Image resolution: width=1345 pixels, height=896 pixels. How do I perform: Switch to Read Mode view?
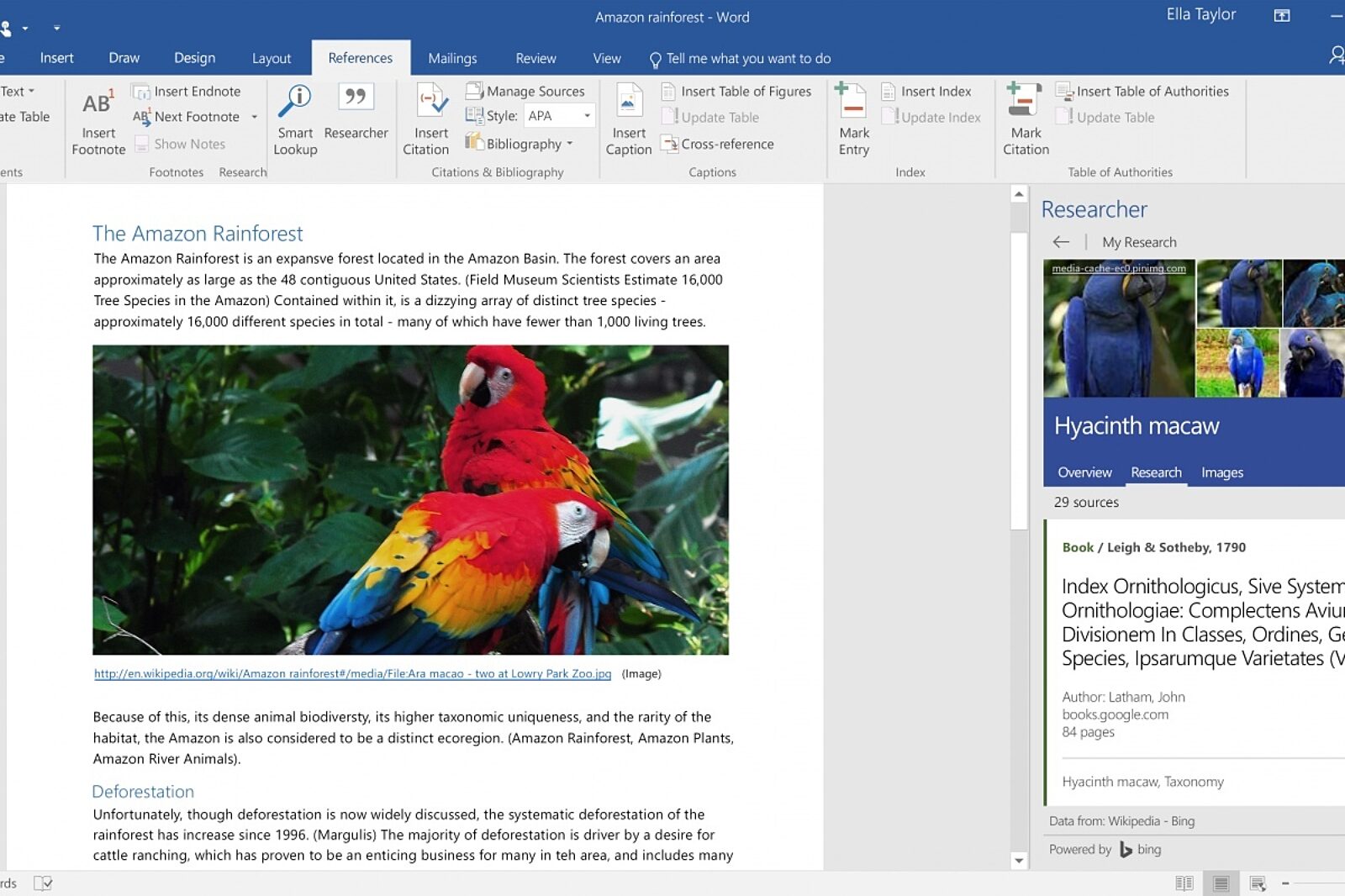(x=1184, y=883)
